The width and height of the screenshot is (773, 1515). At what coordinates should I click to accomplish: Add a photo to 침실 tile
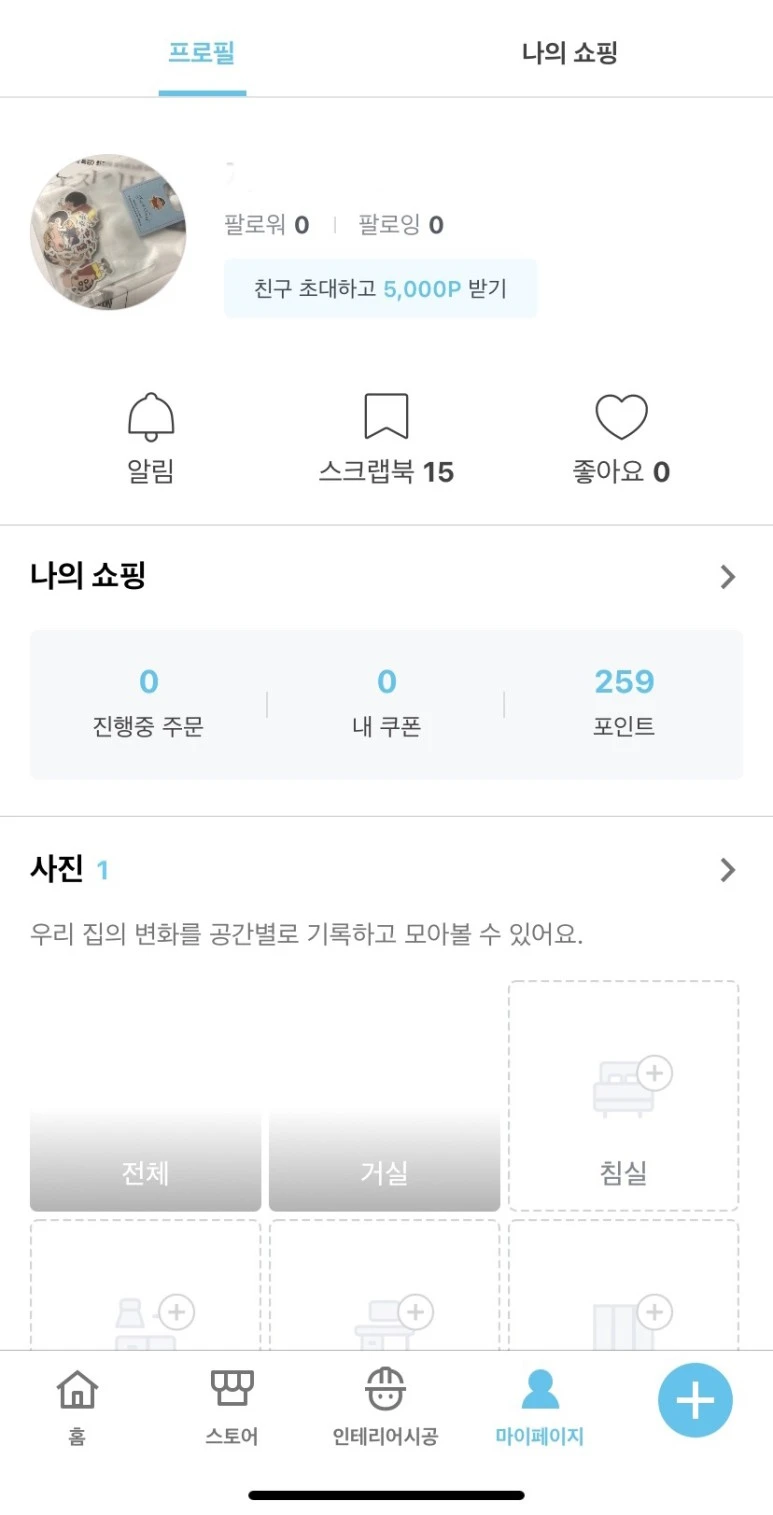[623, 1095]
